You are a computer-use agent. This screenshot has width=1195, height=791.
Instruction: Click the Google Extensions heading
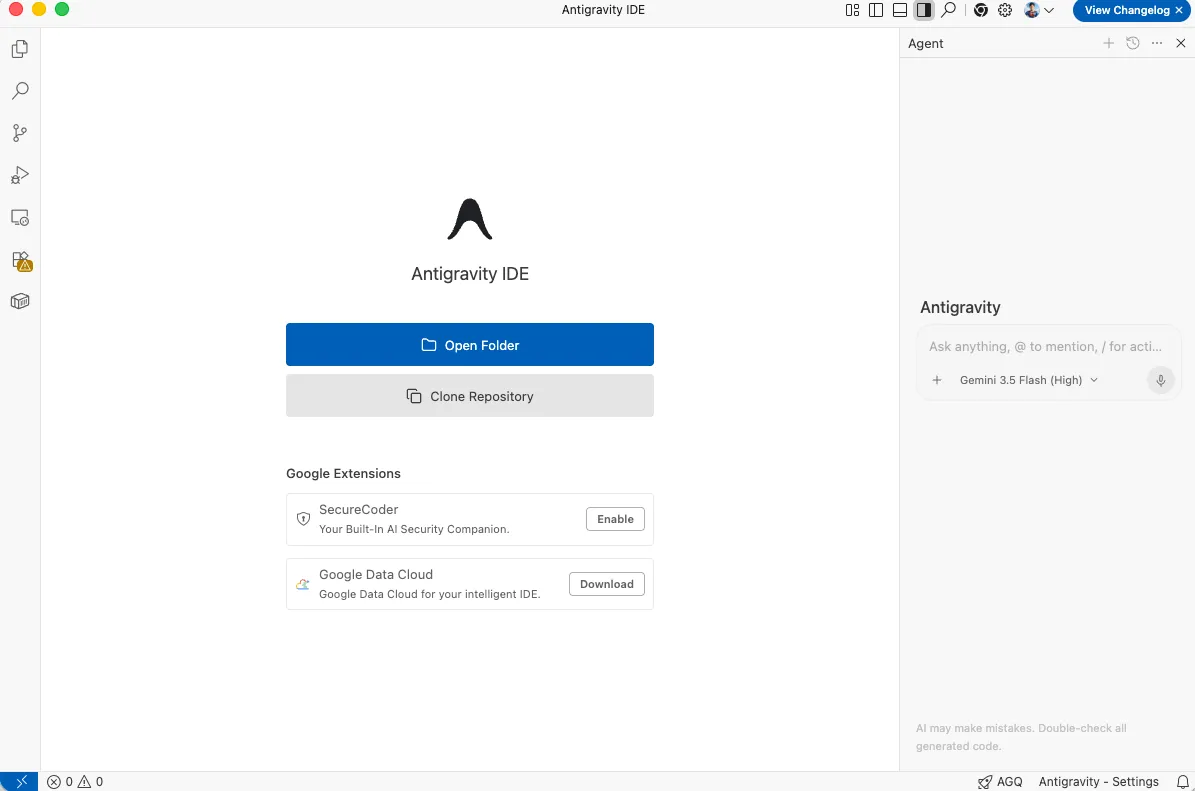tap(343, 473)
